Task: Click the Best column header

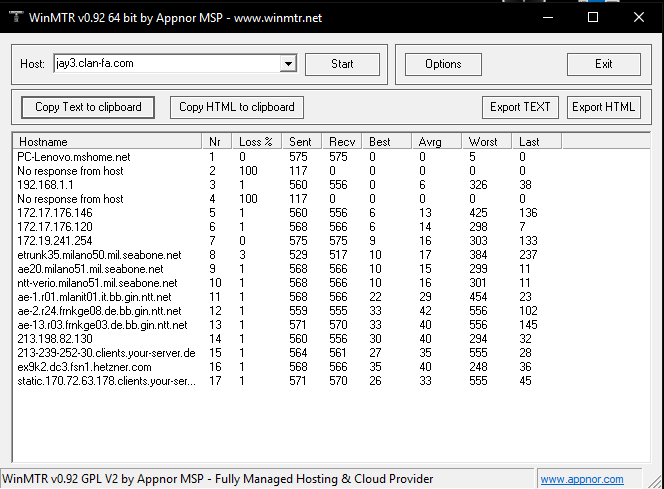Action: coord(387,142)
